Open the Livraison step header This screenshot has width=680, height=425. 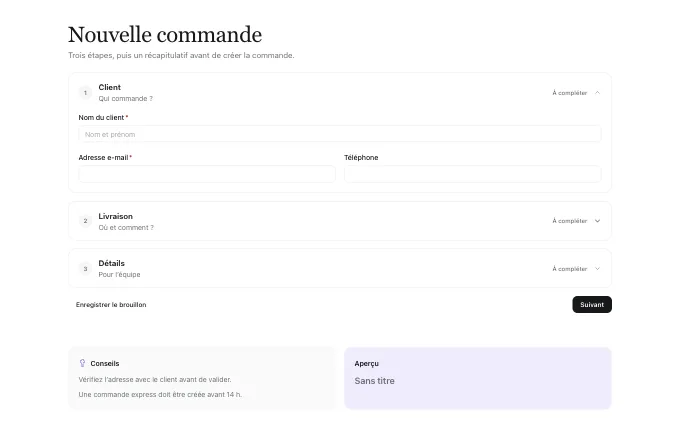(340, 221)
